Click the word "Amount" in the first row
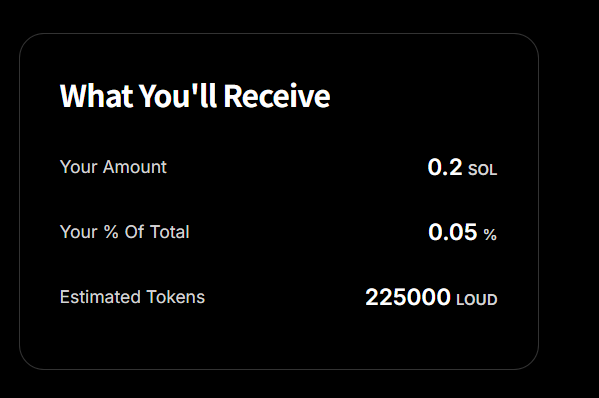 pos(134,167)
